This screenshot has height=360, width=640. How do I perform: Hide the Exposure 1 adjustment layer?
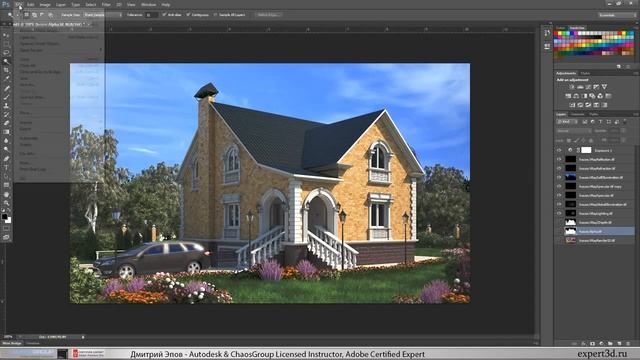point(559,150)
